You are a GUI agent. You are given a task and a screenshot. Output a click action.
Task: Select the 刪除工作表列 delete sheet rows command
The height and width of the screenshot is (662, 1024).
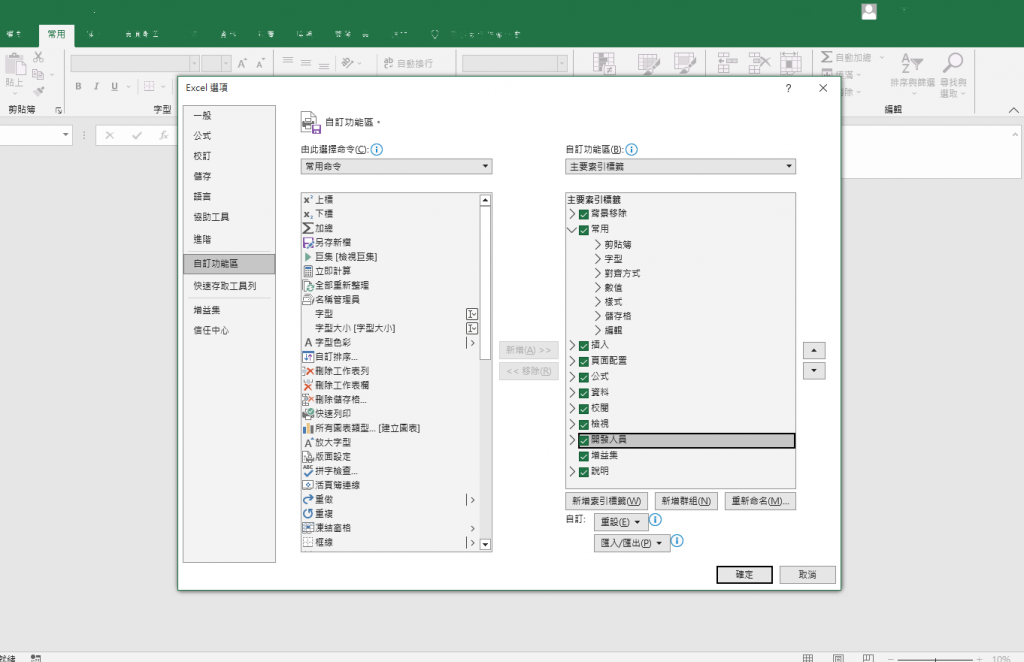point(336,371)
